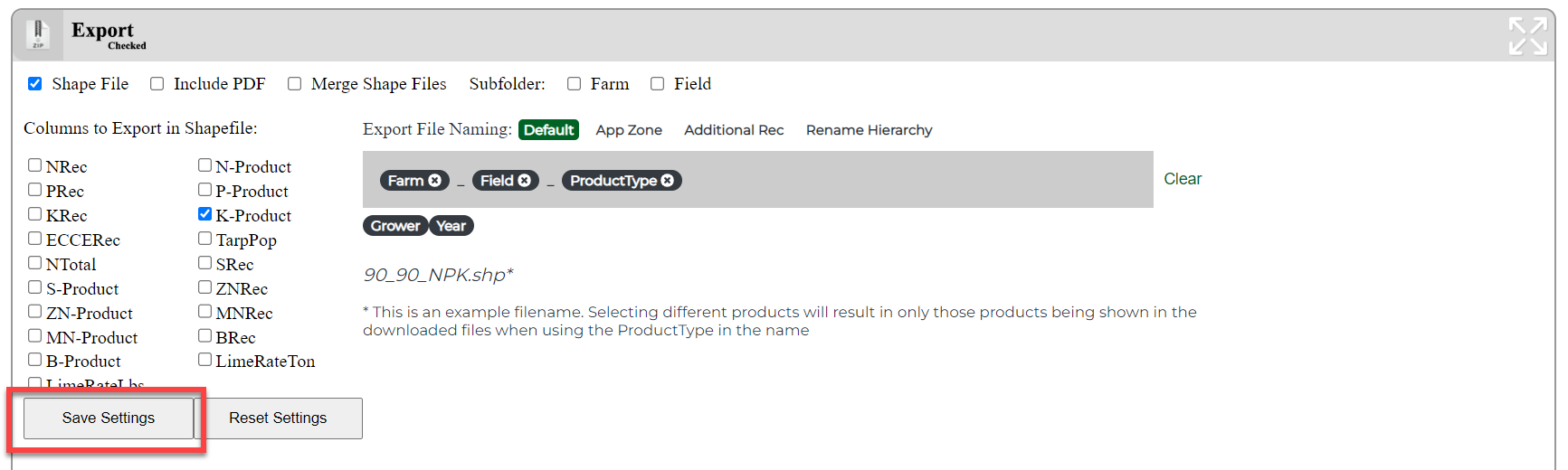Select the Default file naming tab
Viewport: 1568px width, 470px height.
pyautogui.click(x=548, y=130)
